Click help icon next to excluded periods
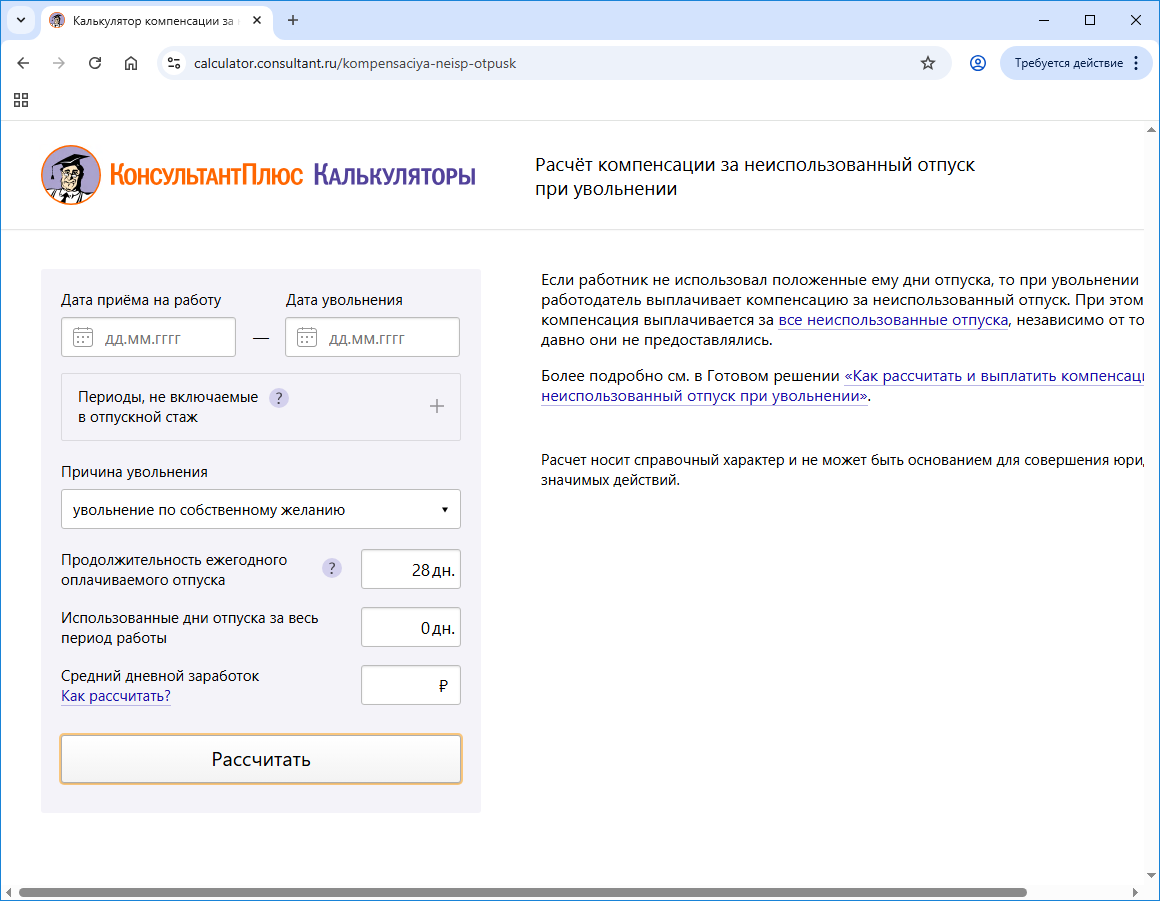Screen dimensions: 1160x901 point(279,398)
